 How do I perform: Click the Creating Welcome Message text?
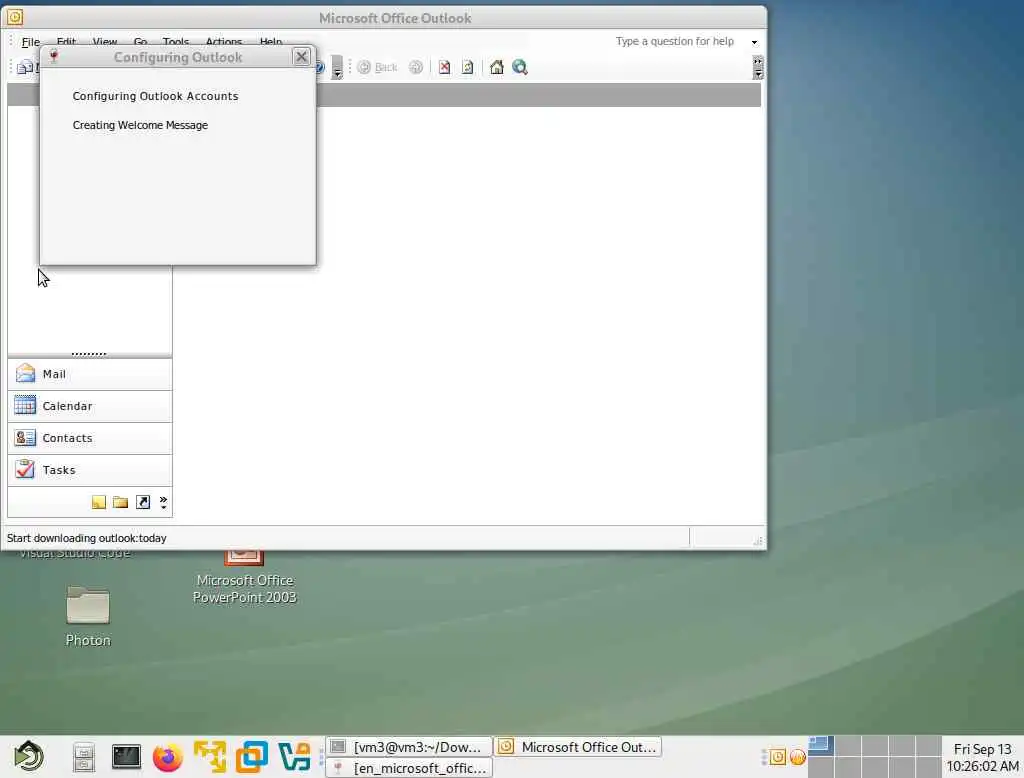(x=140, y=125)
